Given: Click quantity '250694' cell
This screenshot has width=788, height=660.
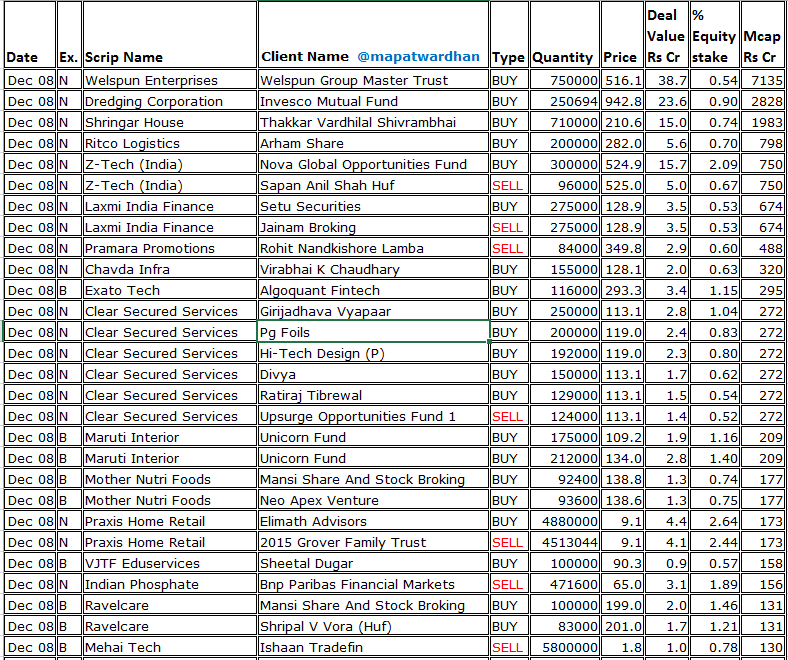Looking at the screenshot, I should tap(565, 102).
